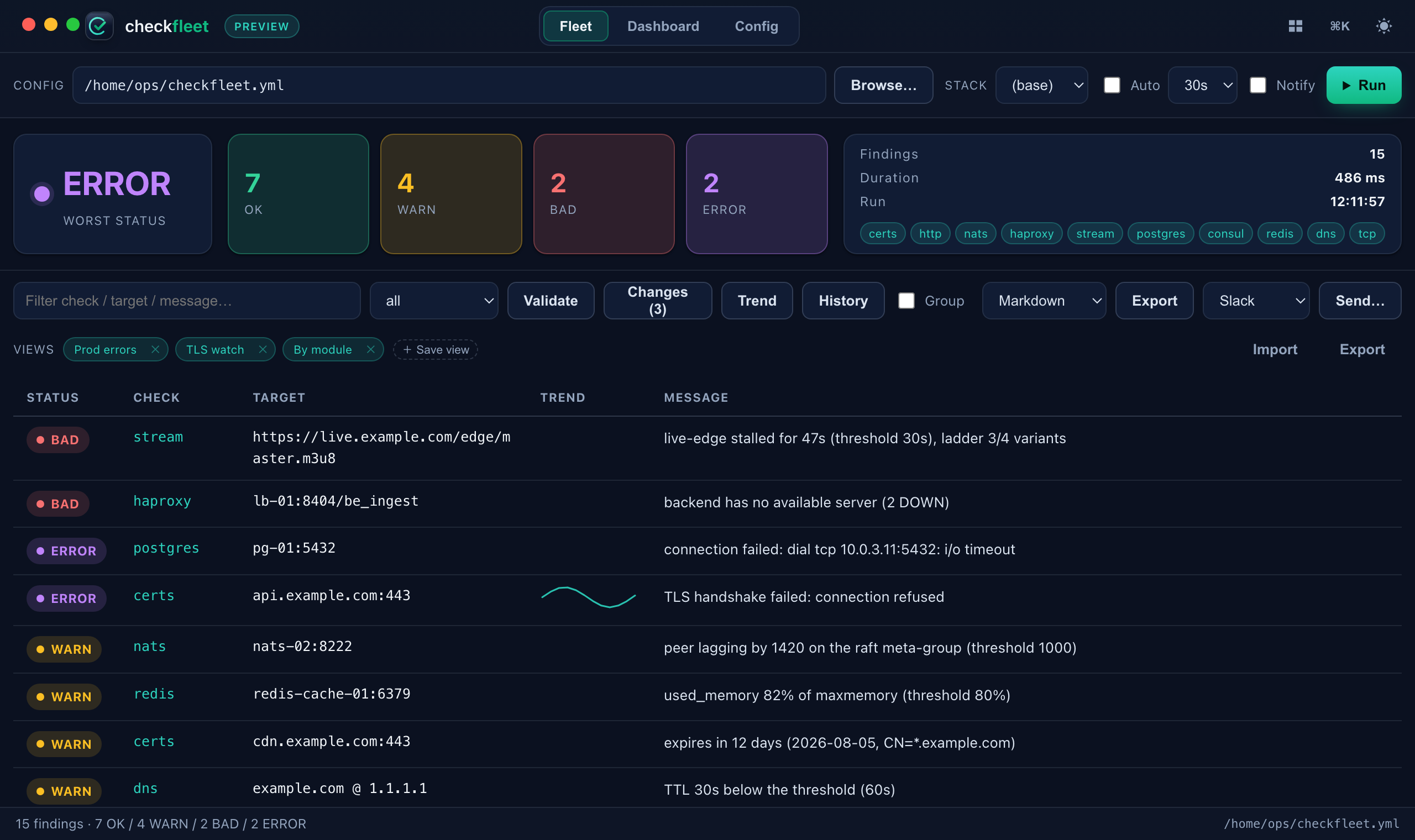Open the Slack destination dropdown
1415x840 pixels.
click(x=1255, y=301)
